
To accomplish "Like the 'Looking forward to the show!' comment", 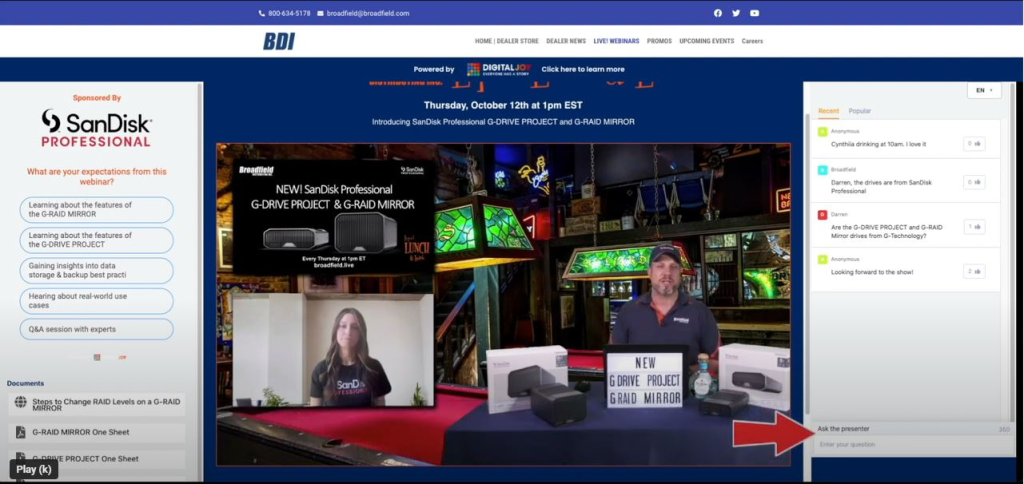I will (974, 271).
